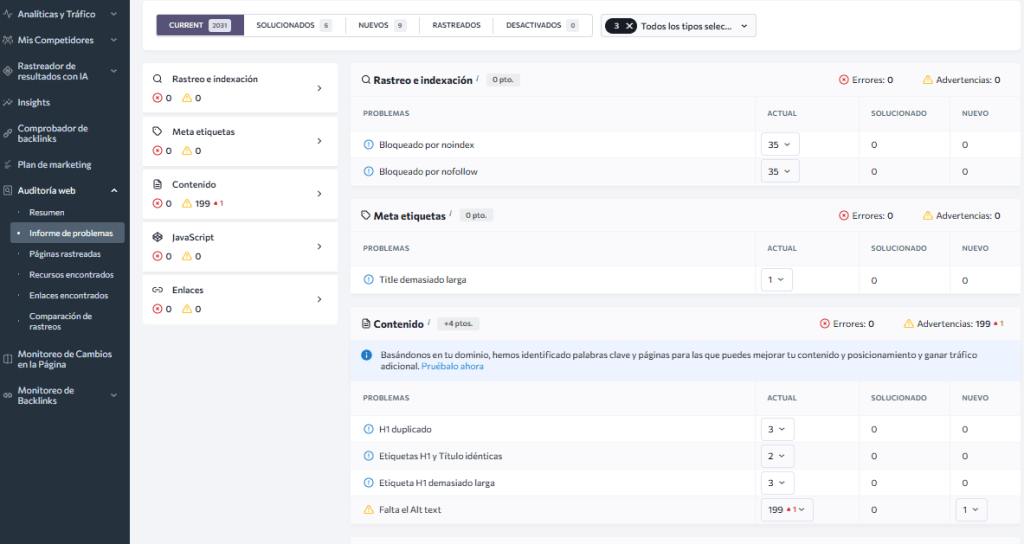Collapse the Auditoría web sidebar section
This screenshot has height=544, width=1024.
click(113, 190)
